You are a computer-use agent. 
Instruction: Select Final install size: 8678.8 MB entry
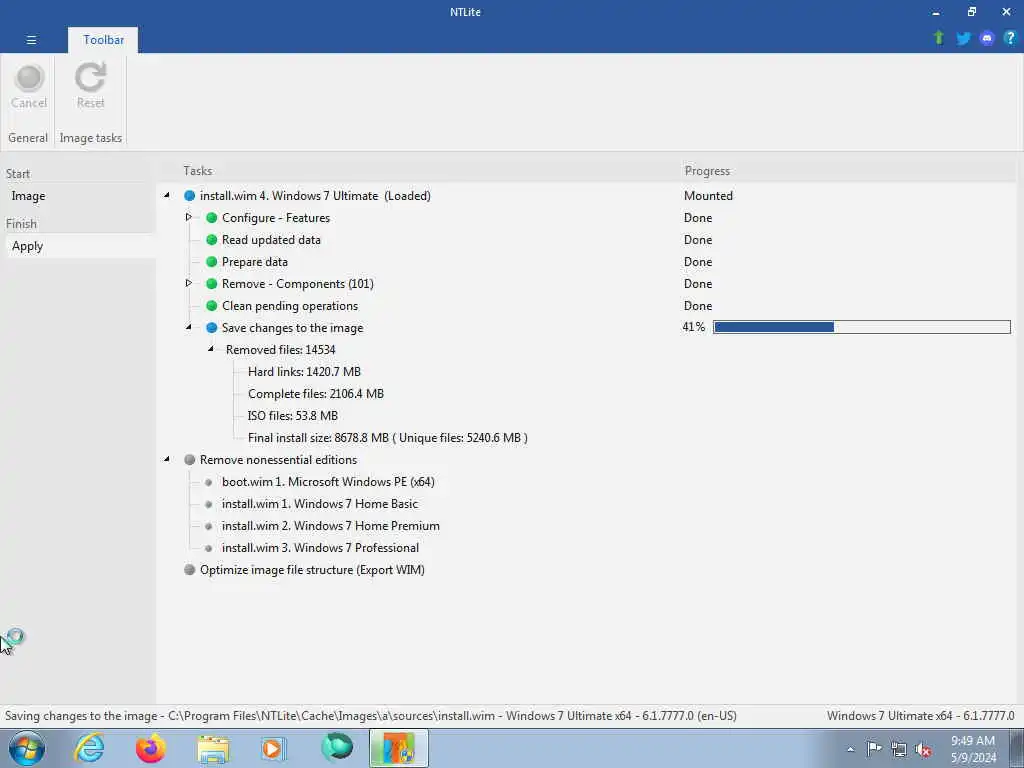pos(387,438)
